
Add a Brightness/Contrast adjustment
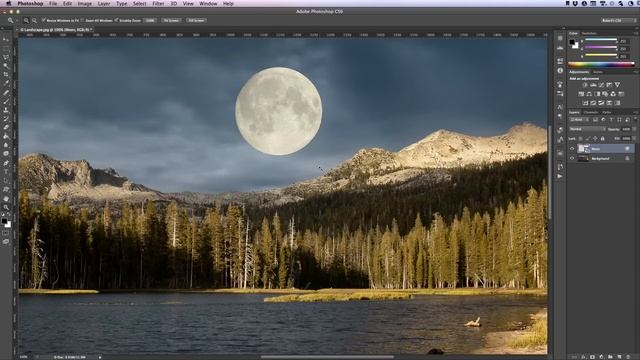(585, 85)
